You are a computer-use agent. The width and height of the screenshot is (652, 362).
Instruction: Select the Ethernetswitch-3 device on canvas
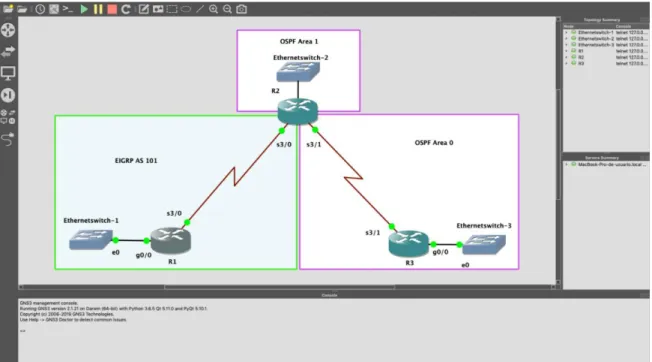[484, 244]
